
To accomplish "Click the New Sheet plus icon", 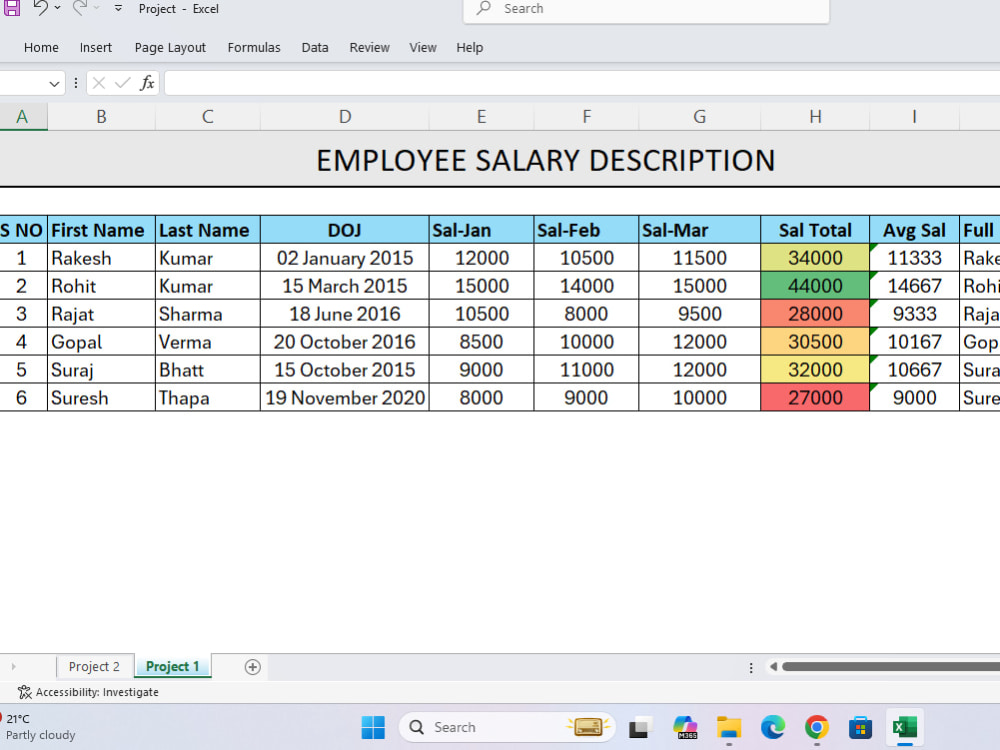I will pyautogui.click(x=253, y=667).
